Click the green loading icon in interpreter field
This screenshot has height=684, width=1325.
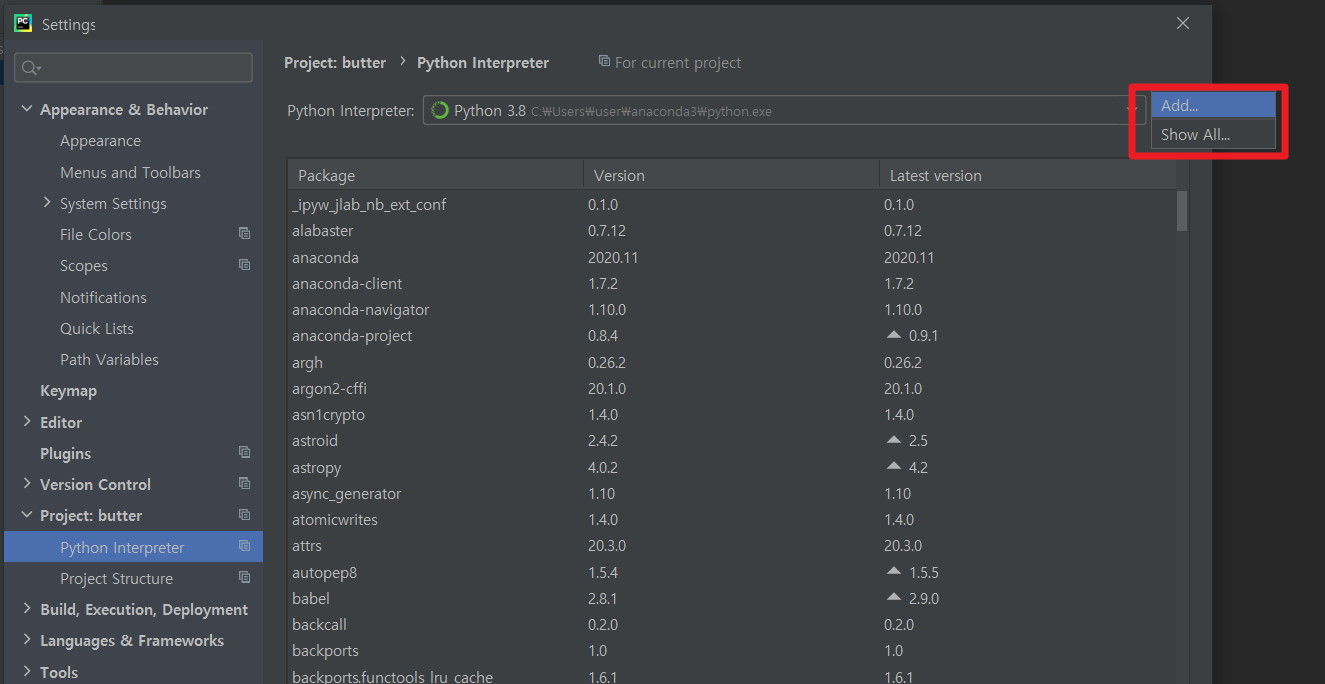[x=440, y=110]
